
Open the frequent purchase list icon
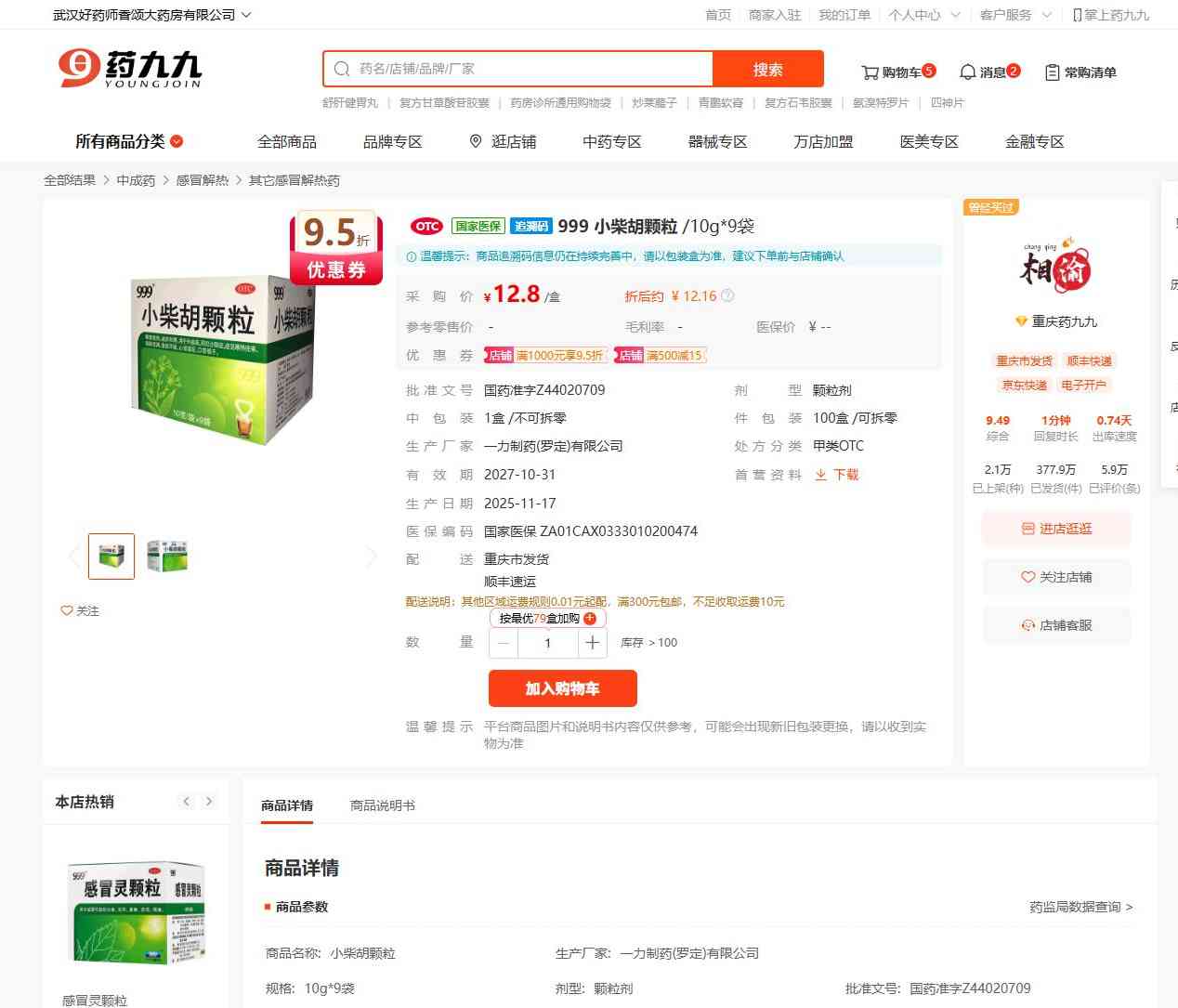(x=1053, y=72)
